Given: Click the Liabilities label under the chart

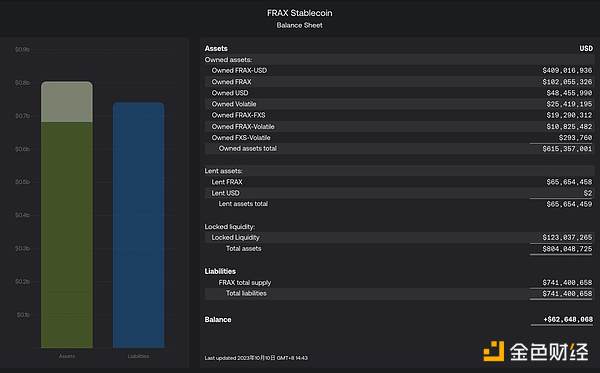Looking at the screenshot, I should coord(139,356).
